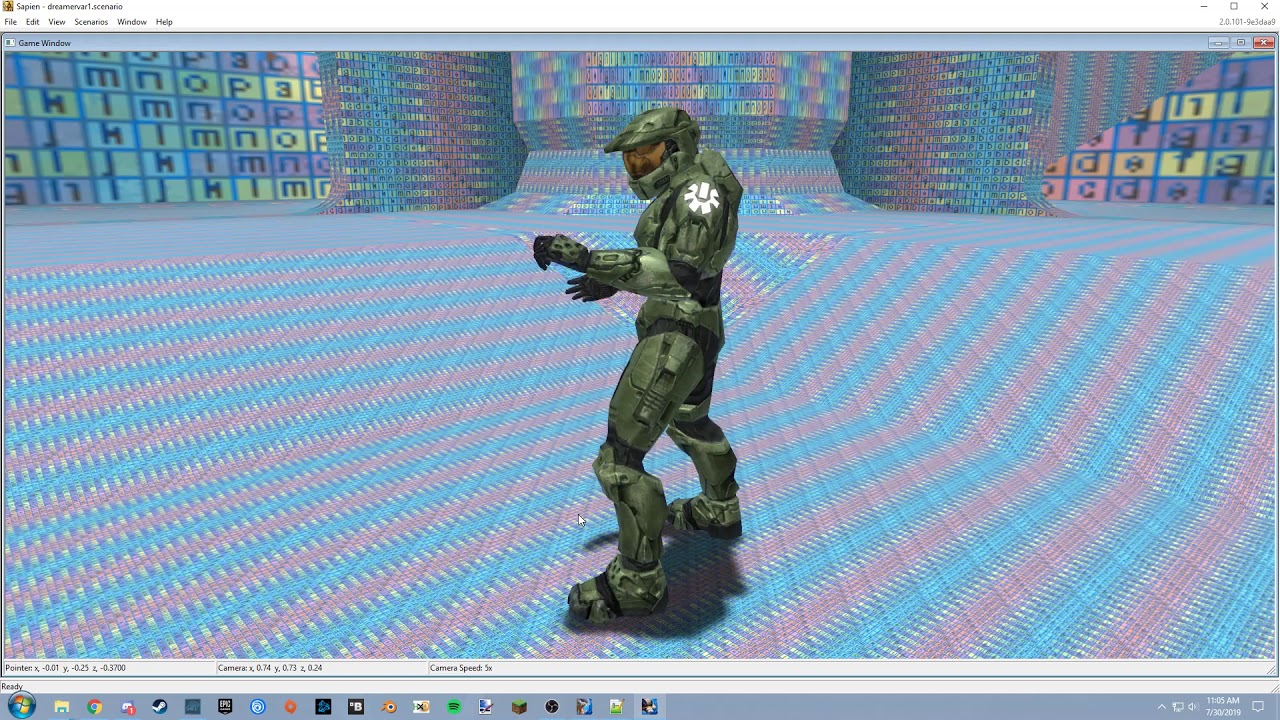Open the File menu
The height and width of the screenshot is (720, 1280).
click(x=10, y=22)
